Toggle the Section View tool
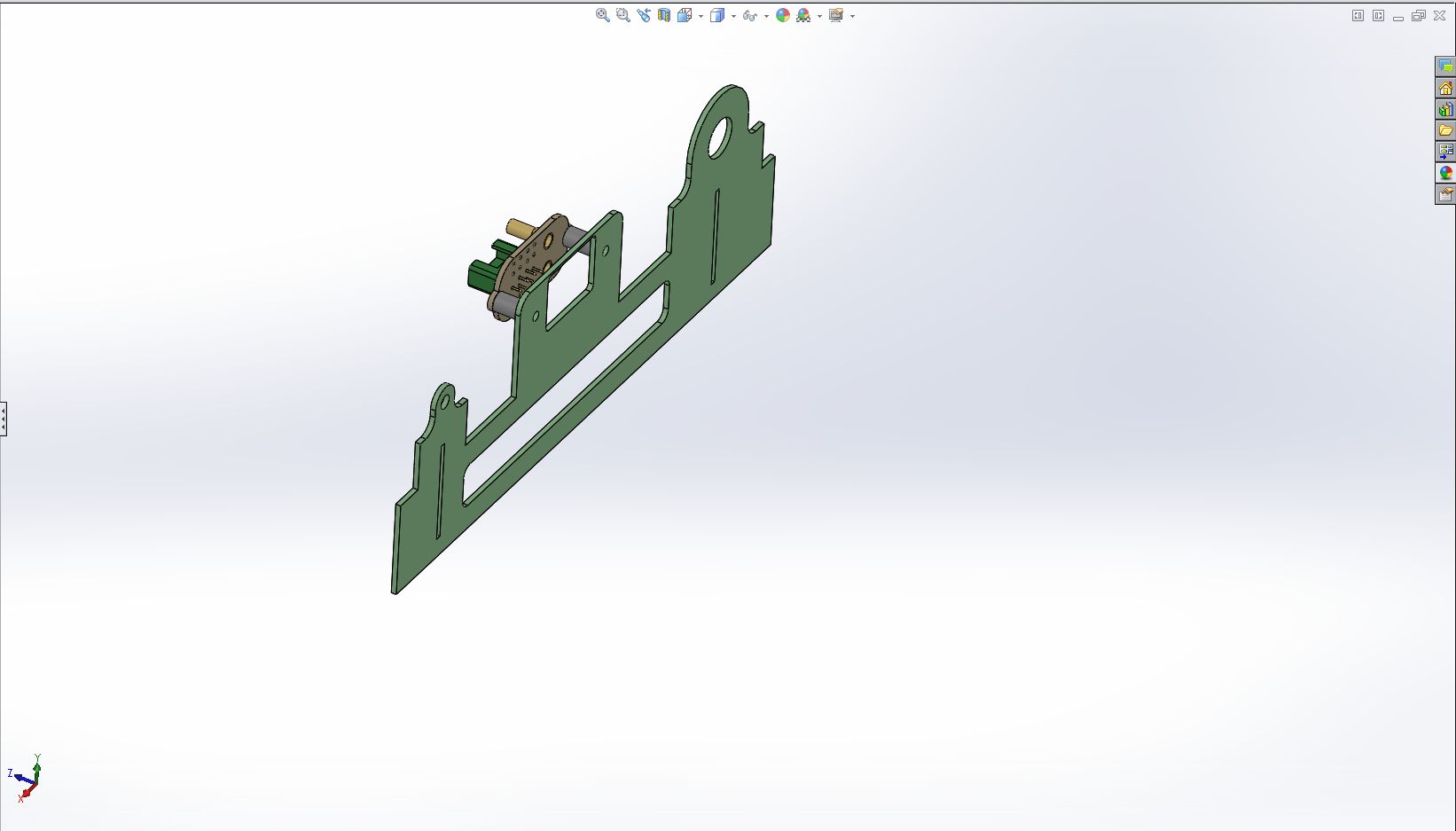The width and height of the screenshot is (1456, 831). click(663, 15)
